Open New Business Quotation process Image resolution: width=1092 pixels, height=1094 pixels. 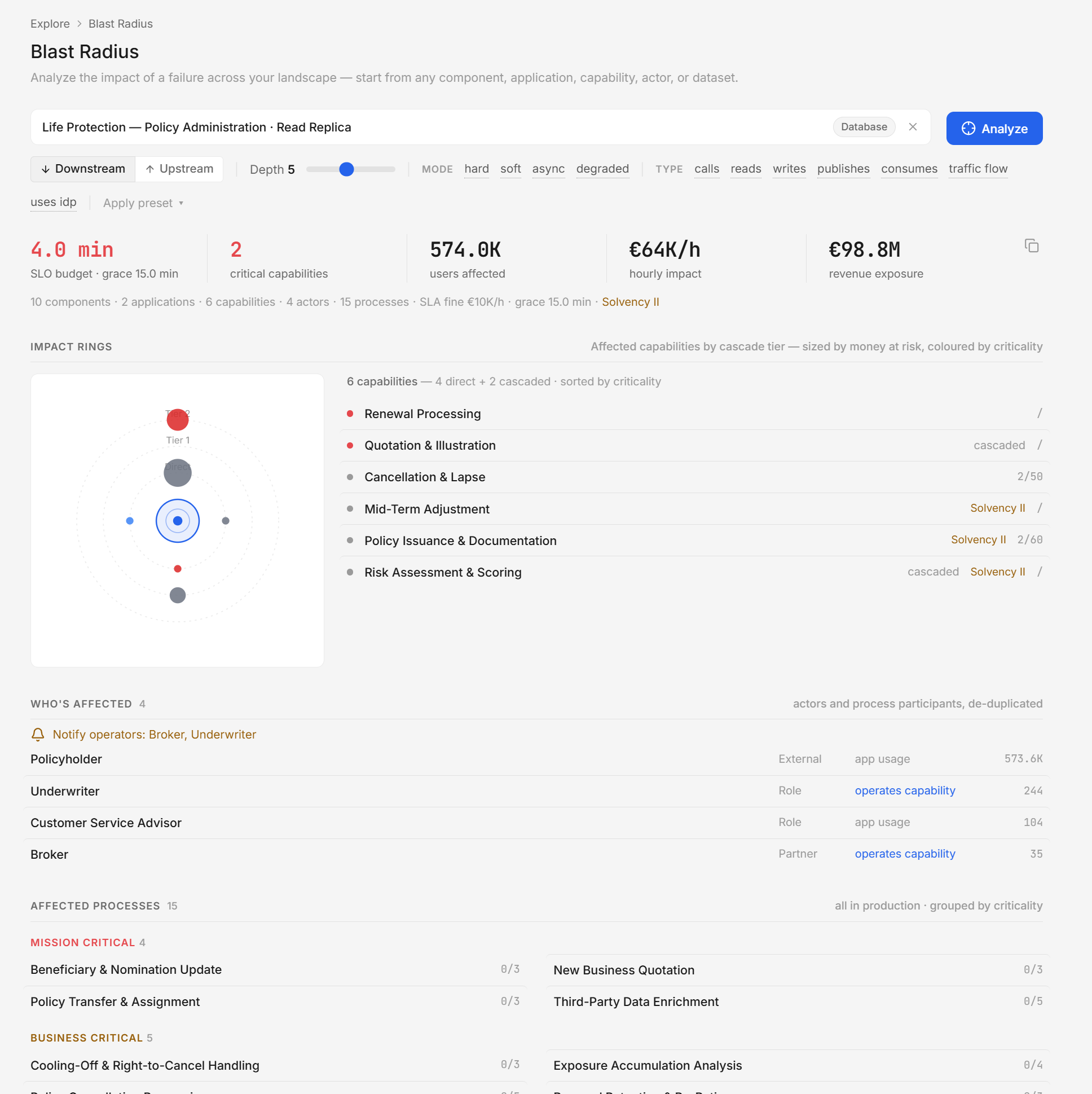click(x=798, y=970)
